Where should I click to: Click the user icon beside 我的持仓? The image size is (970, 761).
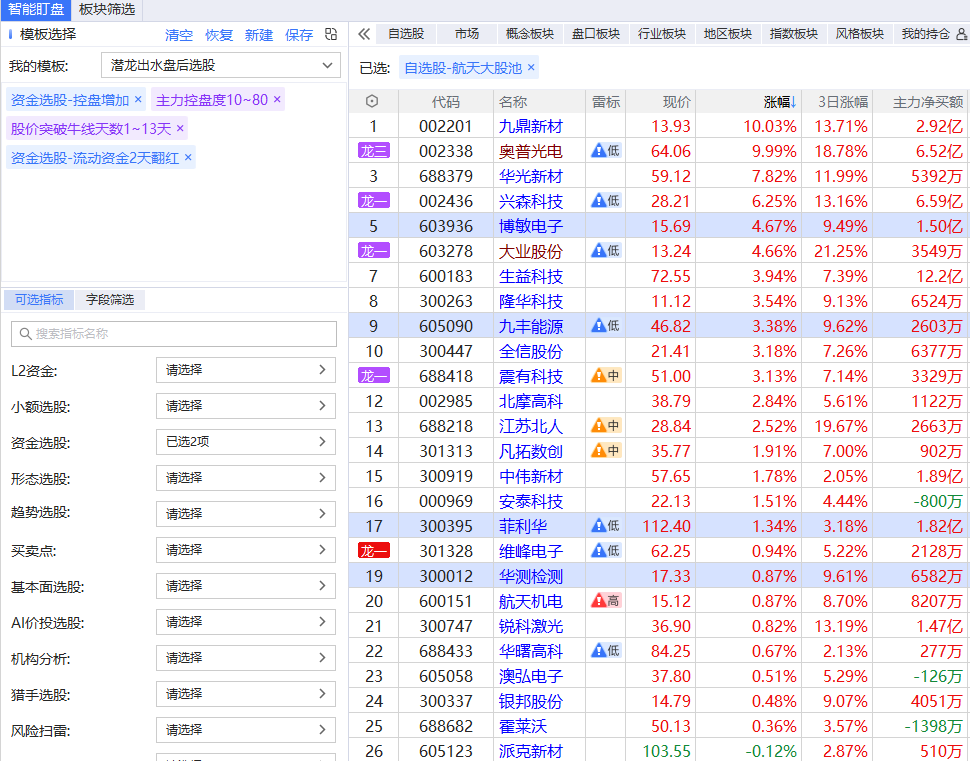pos(961,34)
